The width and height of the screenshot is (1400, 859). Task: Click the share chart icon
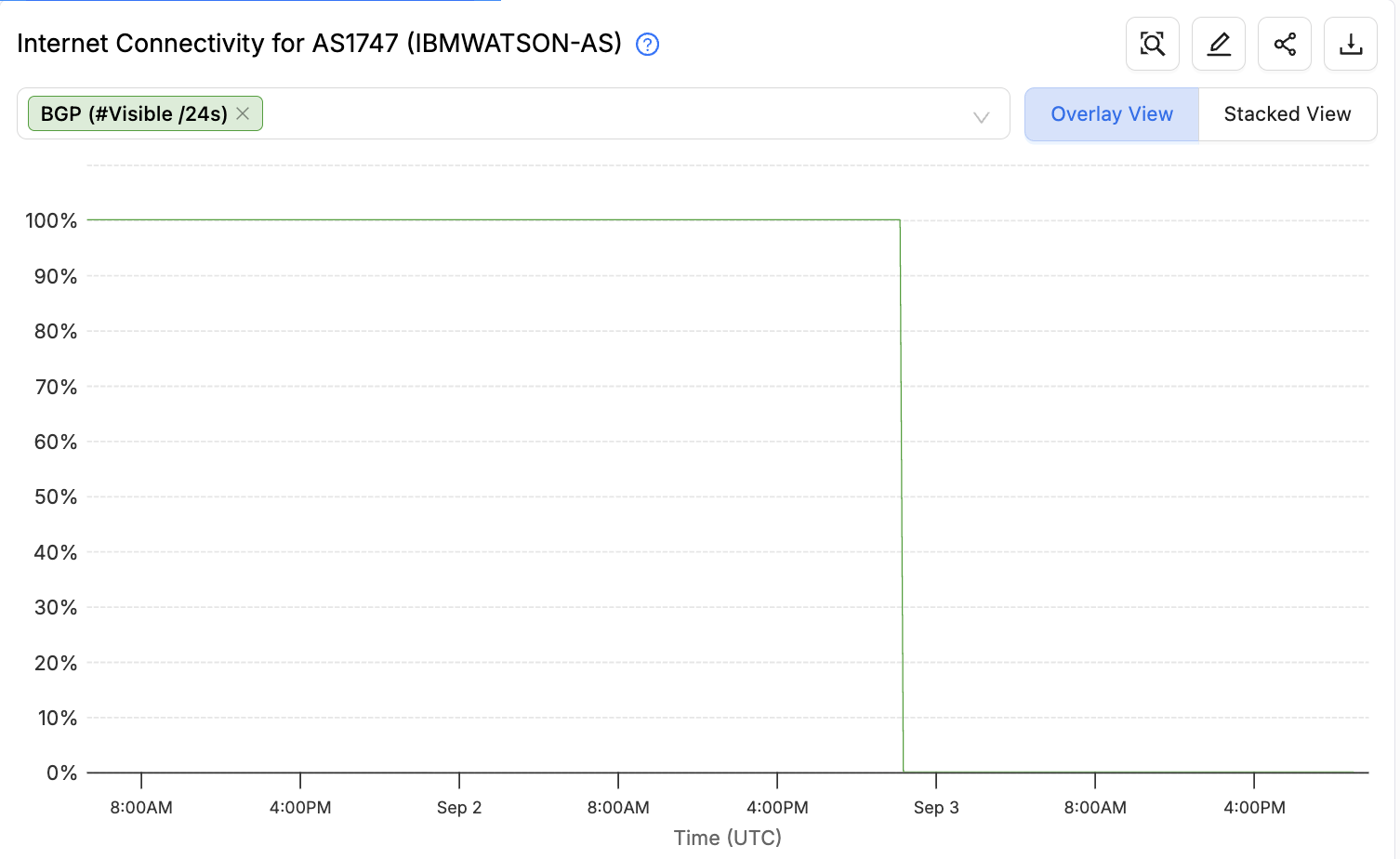tap(1284, 44)
